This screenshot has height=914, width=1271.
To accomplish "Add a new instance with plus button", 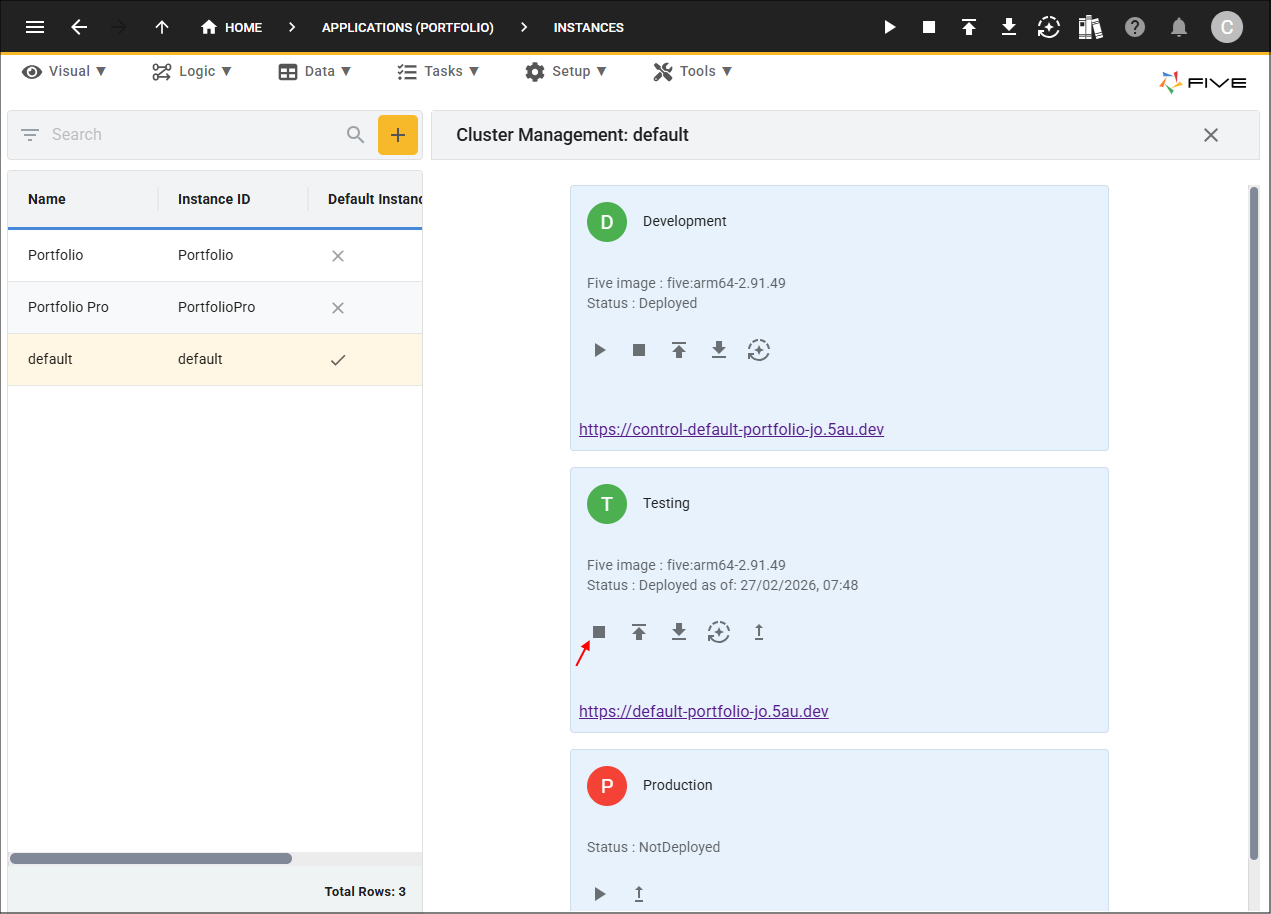I will coord(398,135).
